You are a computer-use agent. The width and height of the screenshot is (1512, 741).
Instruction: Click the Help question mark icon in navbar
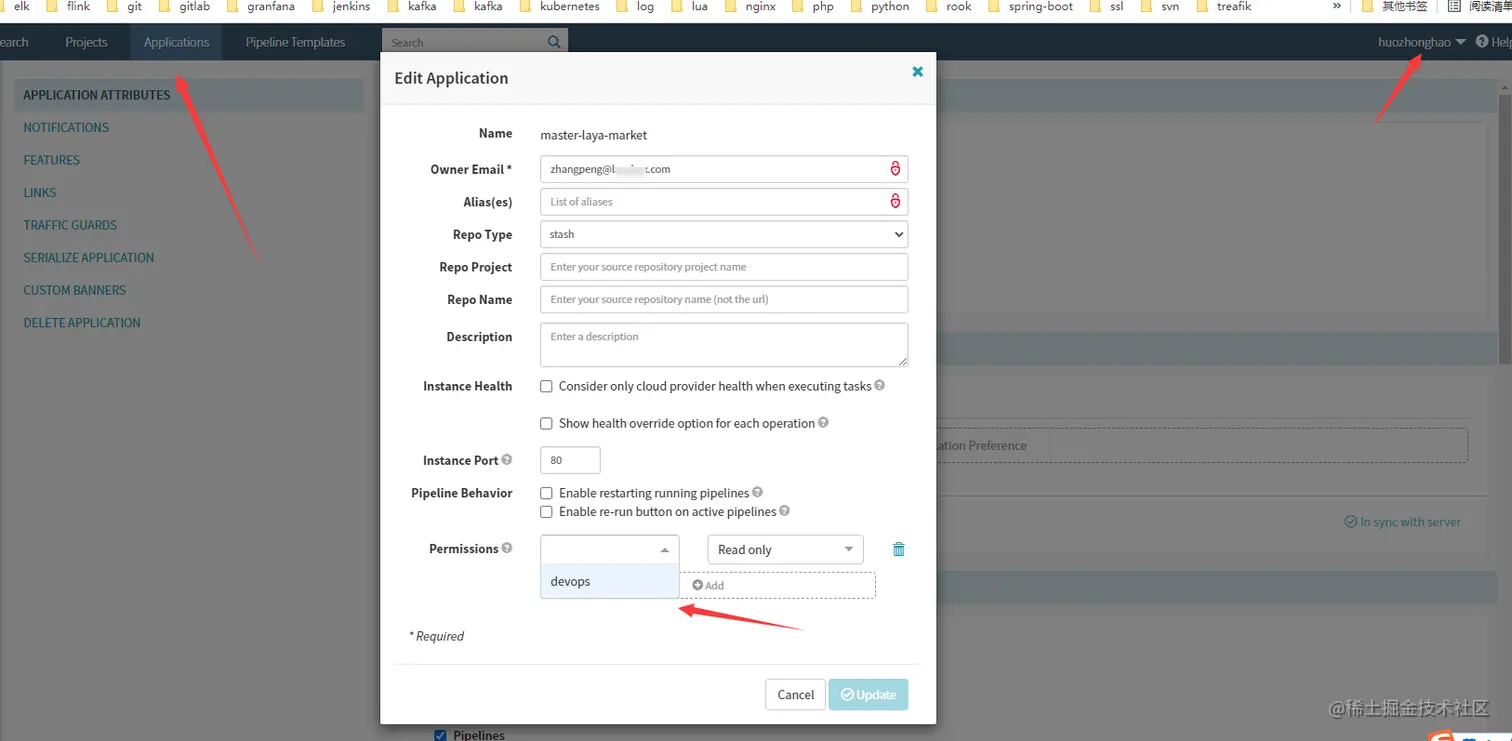coord(1482,42)
